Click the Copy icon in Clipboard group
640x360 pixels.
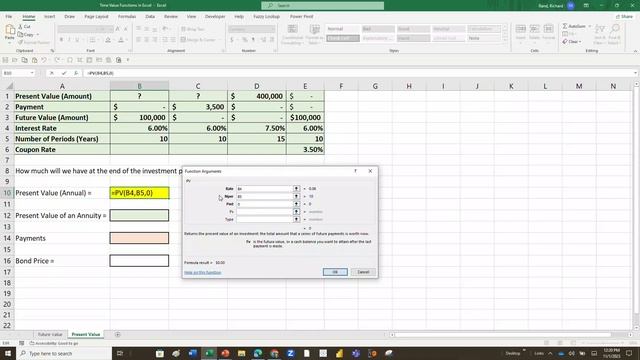(x=21, y=34)
